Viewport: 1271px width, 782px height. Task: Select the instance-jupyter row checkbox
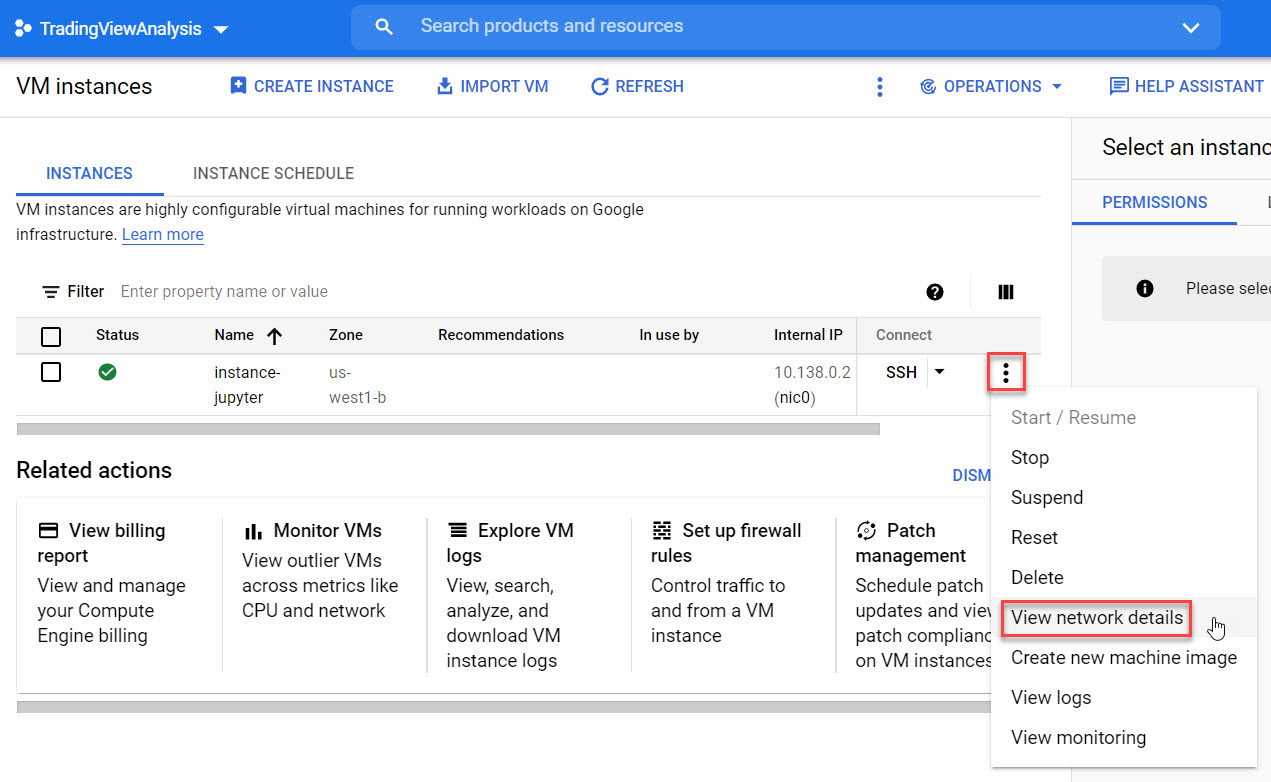51,372
